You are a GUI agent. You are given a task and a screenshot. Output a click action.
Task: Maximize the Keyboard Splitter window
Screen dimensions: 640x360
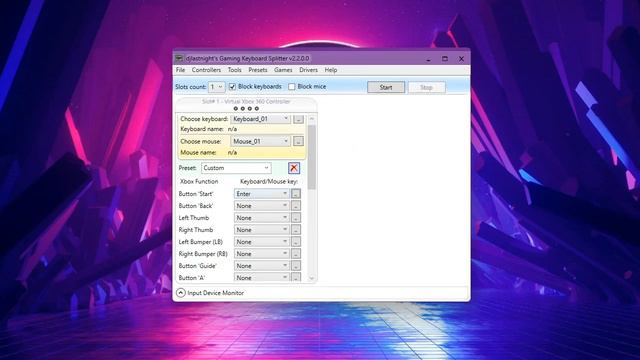click(x=445, y=59)
